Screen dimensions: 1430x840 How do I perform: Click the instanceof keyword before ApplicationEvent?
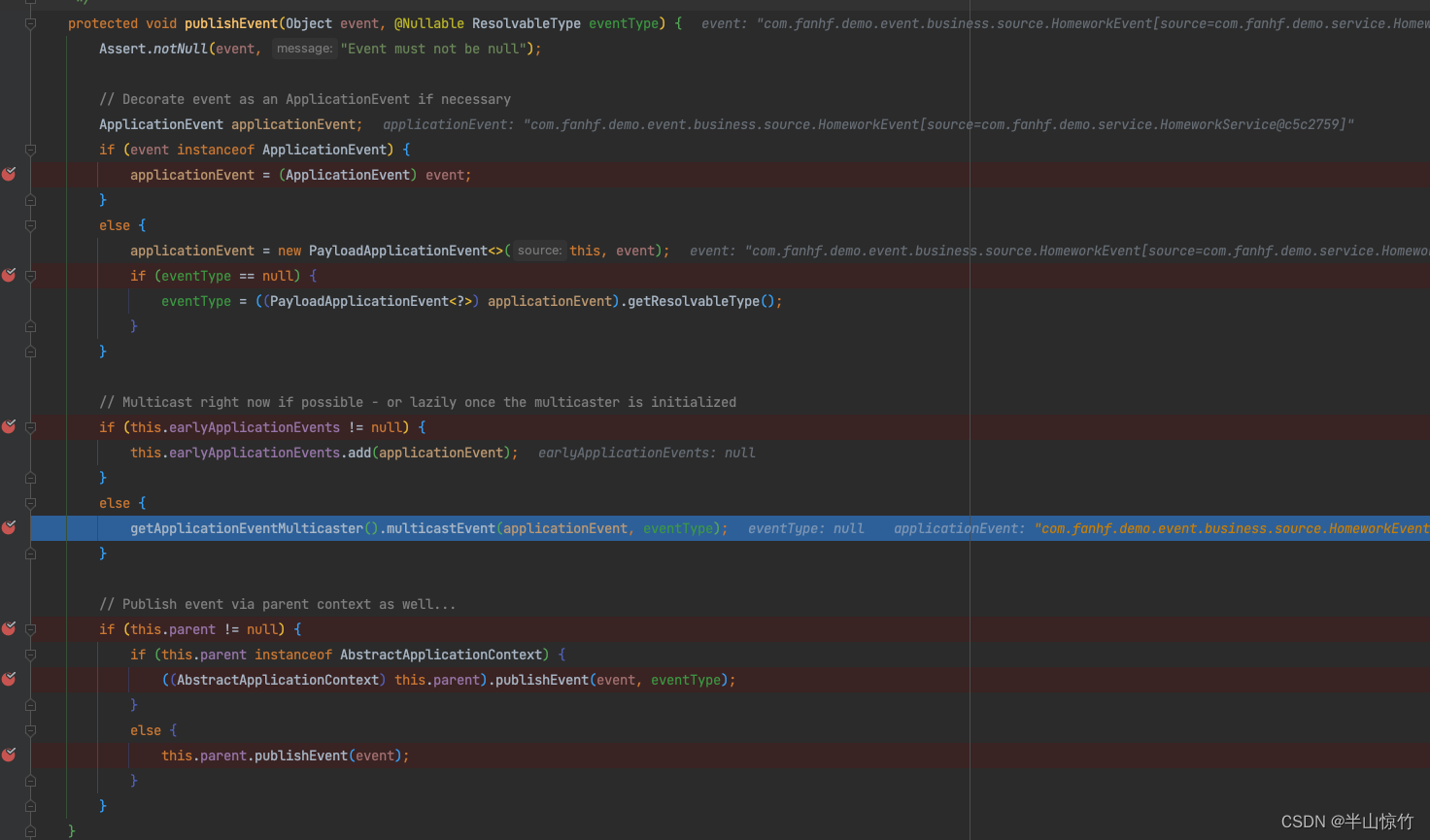(216, 150)
